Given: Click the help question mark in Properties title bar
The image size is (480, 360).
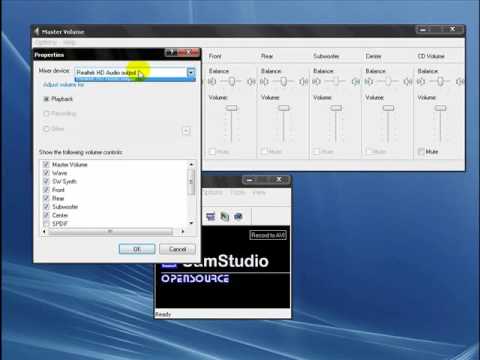Looking at the screenshot, I should click(x=171, y=53).
